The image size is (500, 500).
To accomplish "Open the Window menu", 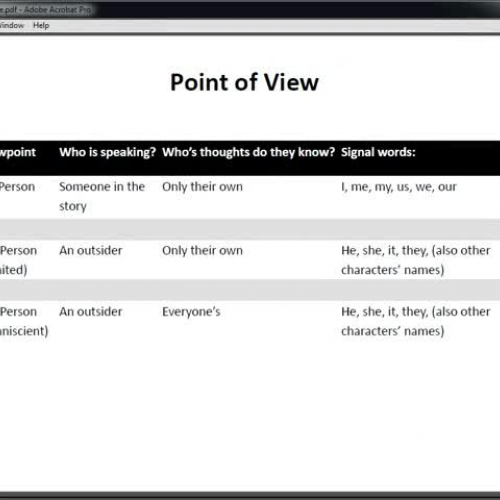I will pos(12,25).
